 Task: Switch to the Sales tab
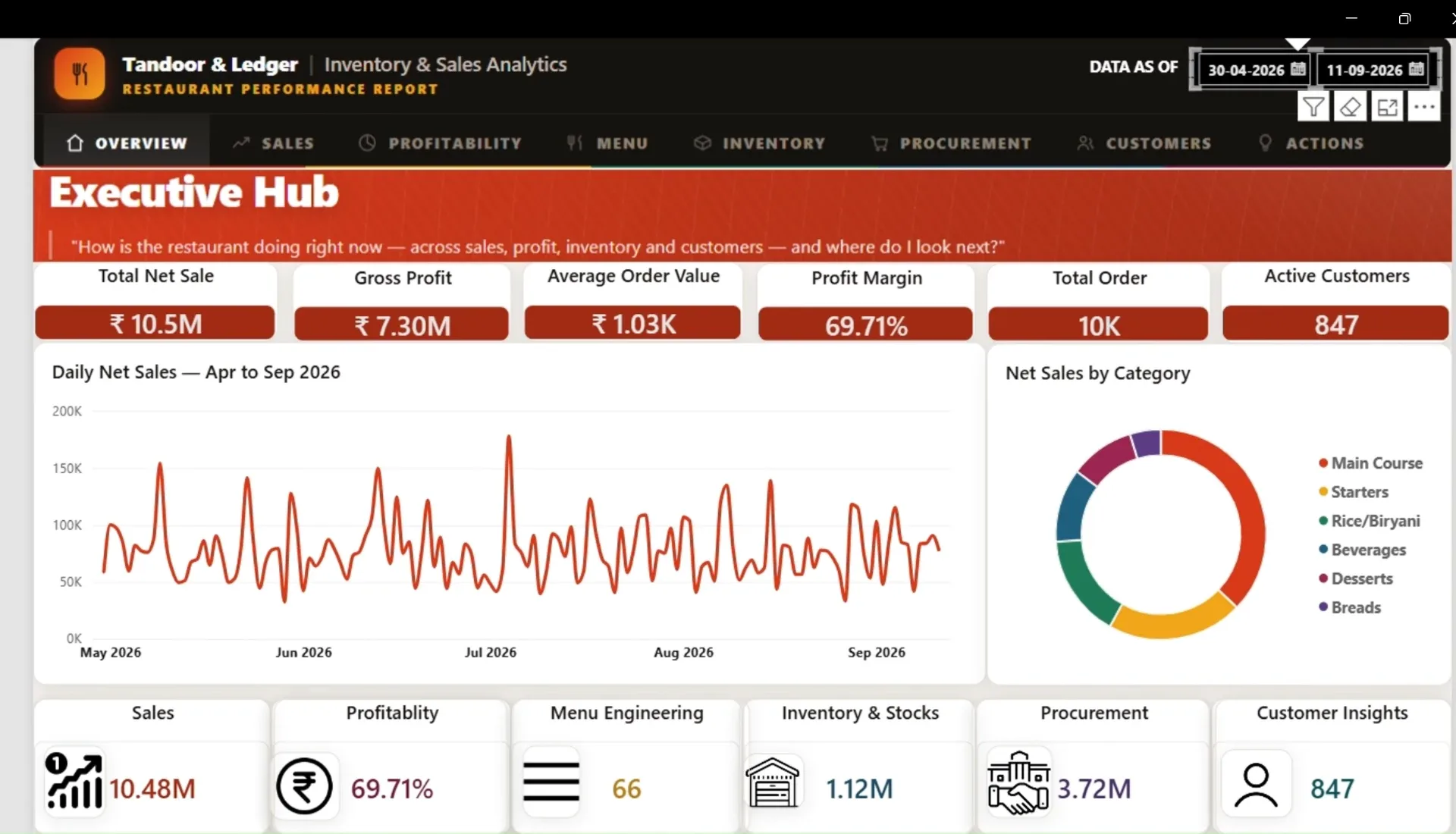274,143
